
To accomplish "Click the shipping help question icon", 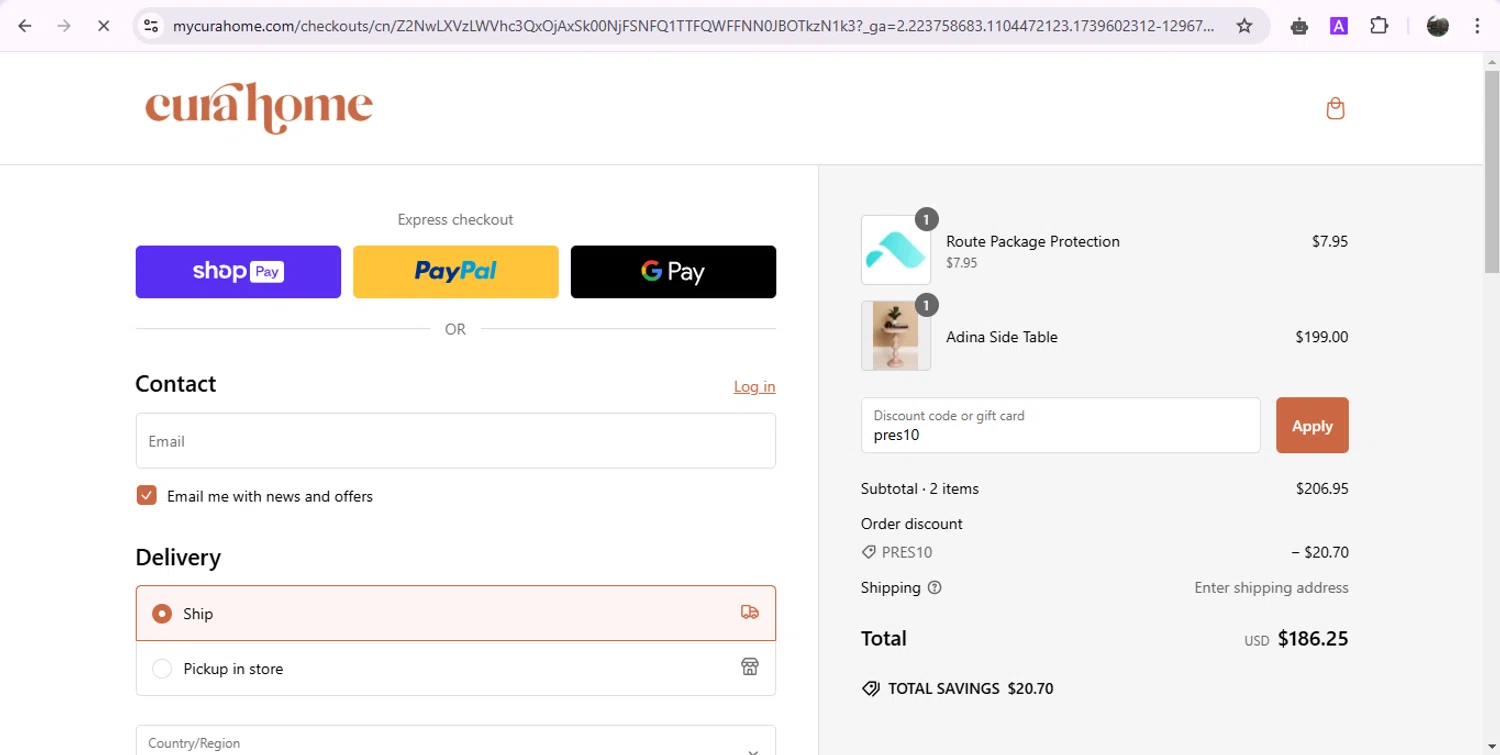I will pos(934,588).
